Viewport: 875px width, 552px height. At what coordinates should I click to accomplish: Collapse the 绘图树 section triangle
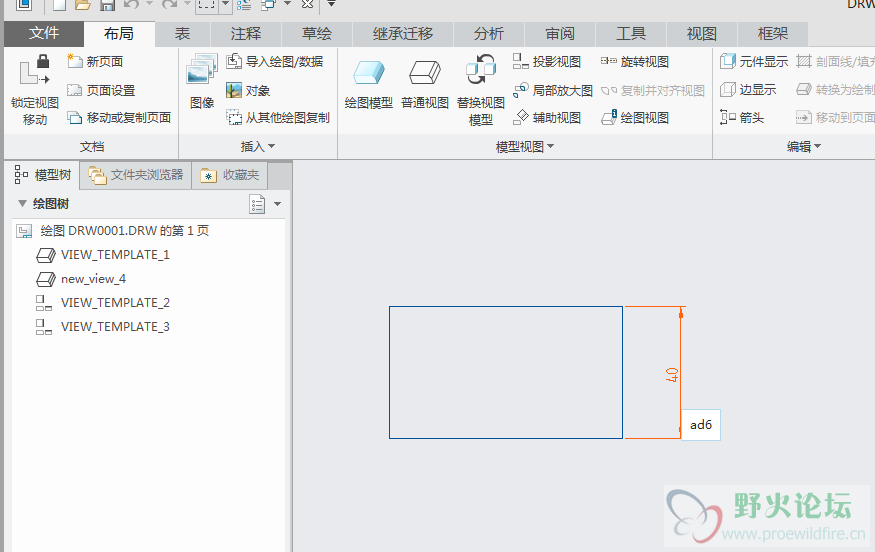click(22, 204)
